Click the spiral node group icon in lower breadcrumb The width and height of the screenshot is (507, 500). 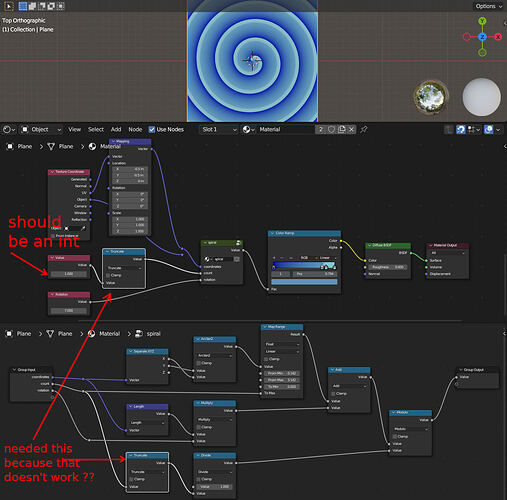coord(139,334)
